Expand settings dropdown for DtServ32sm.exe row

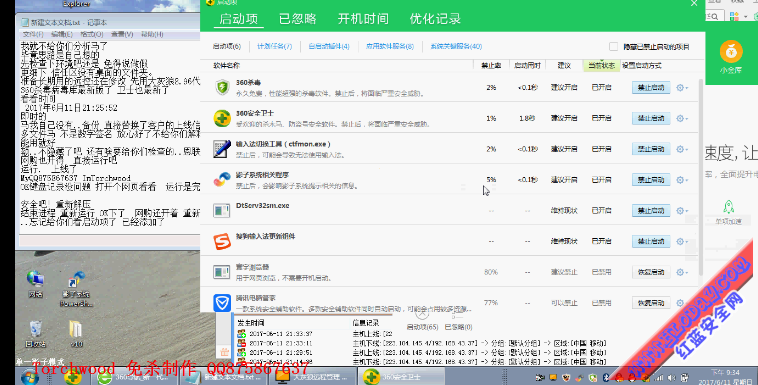pyautogui.click(x=682, y=210)
